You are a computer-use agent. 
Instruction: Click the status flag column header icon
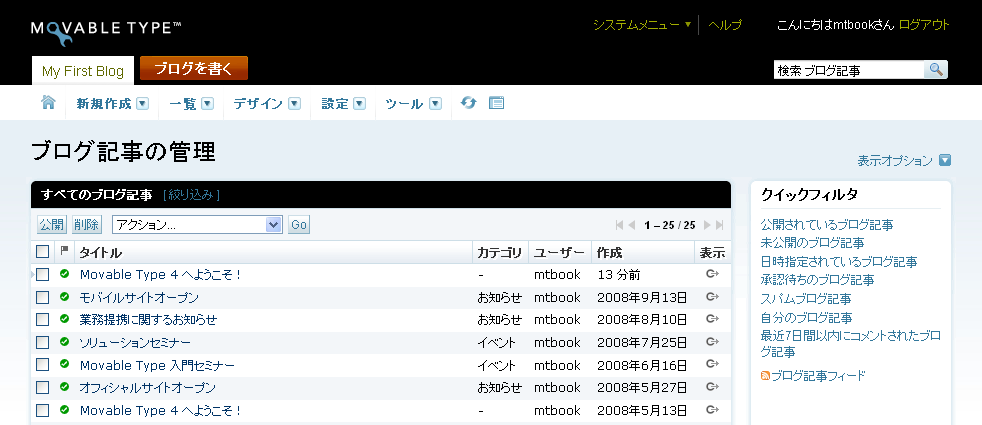tap(64, 251)
